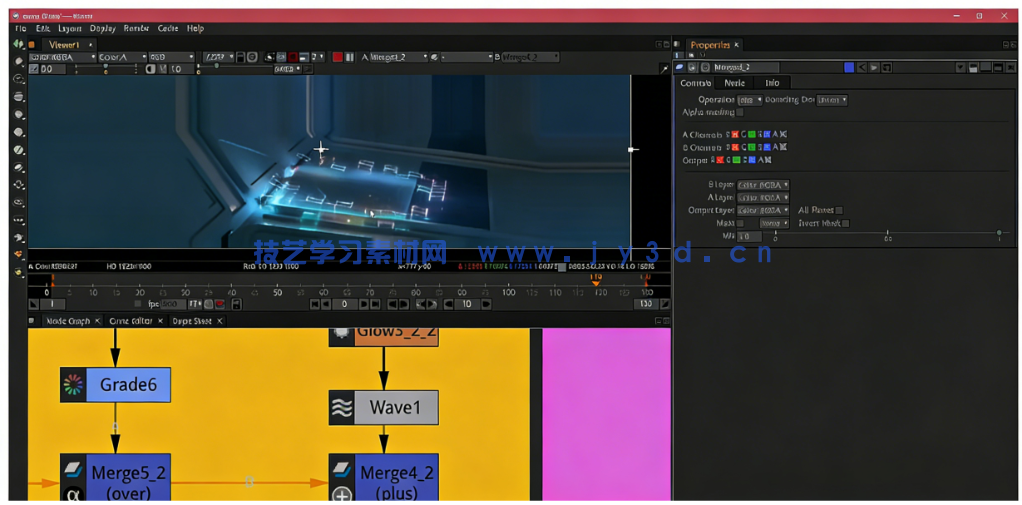The width and height of the screenshot is (1022, 505).
Task: Enable the Alpha masking checkbox
Action: point(740,113)
